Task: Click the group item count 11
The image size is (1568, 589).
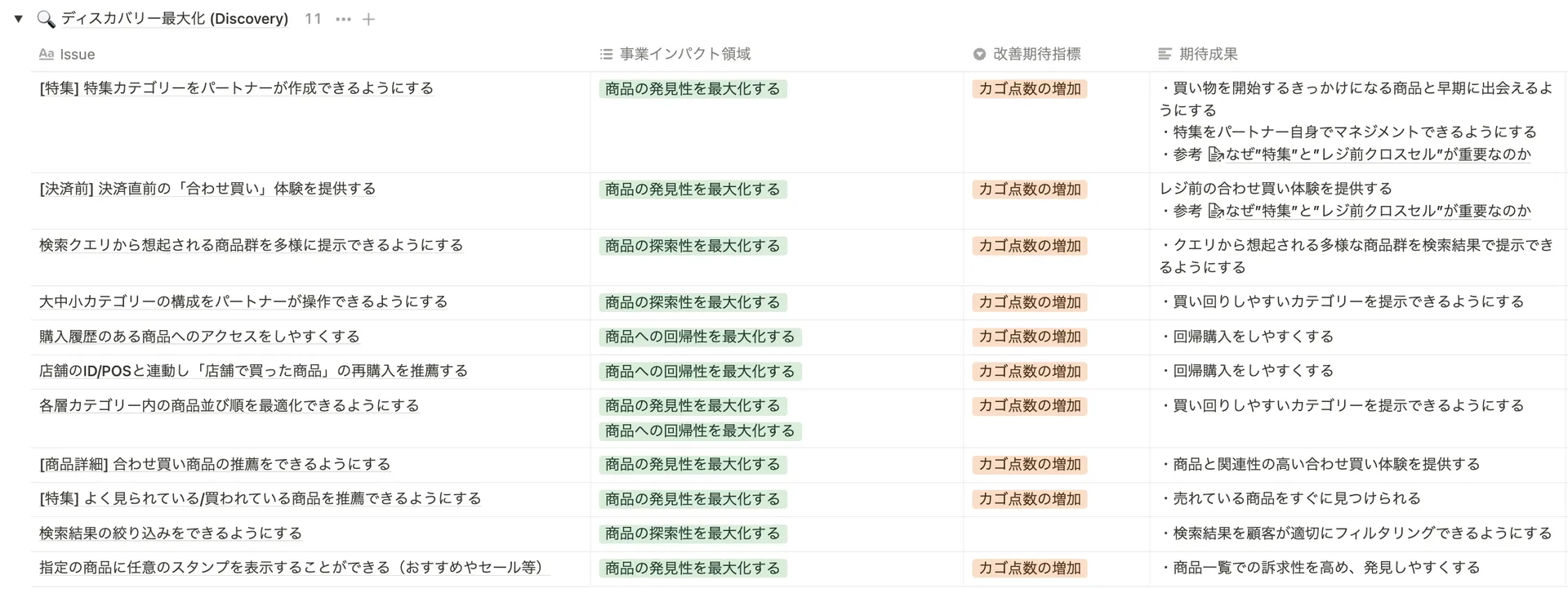Action: [x=313, y=19]
